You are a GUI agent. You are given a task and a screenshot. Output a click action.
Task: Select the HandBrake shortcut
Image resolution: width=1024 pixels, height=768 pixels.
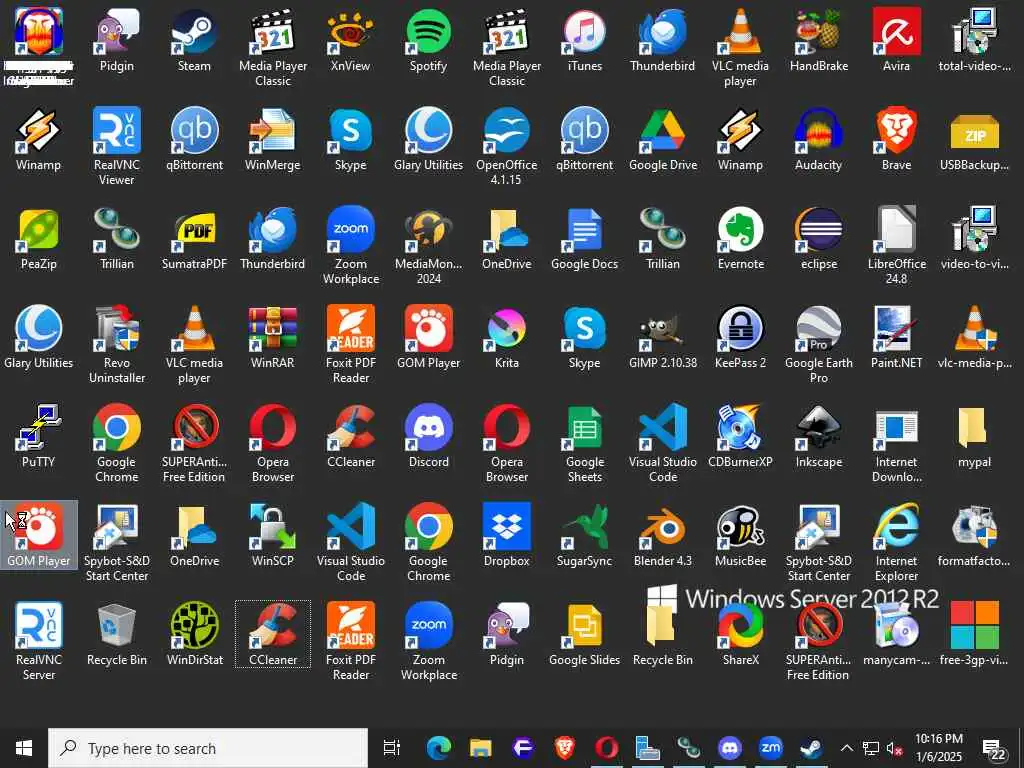[x=818, y=40]
